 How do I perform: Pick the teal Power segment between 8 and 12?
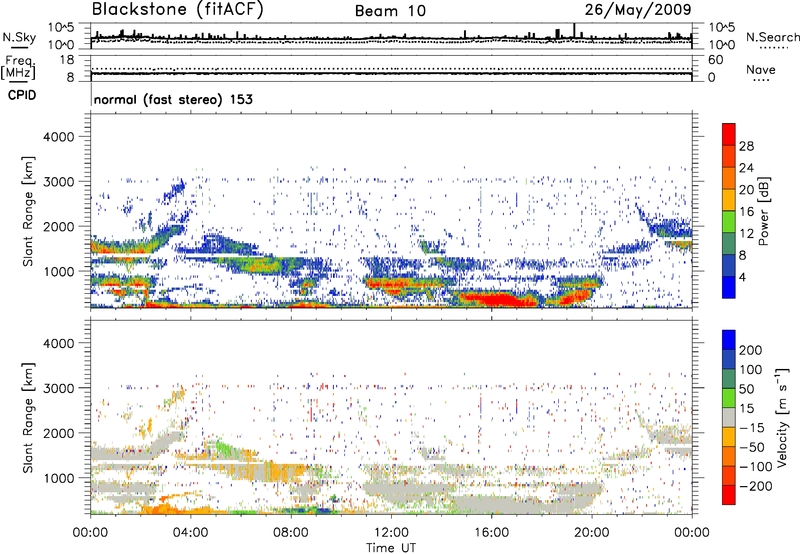pos(729,244)
